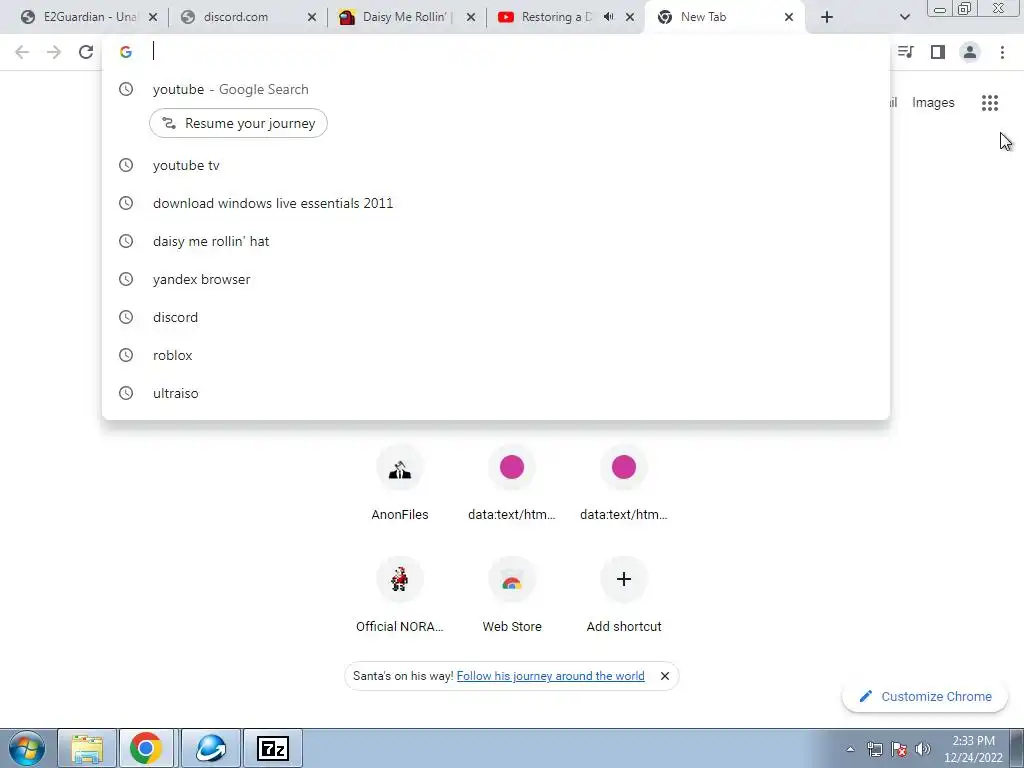Click the browser Back arrow
The width and height of the screenshot is (1024, 768).
pos(22,52)
